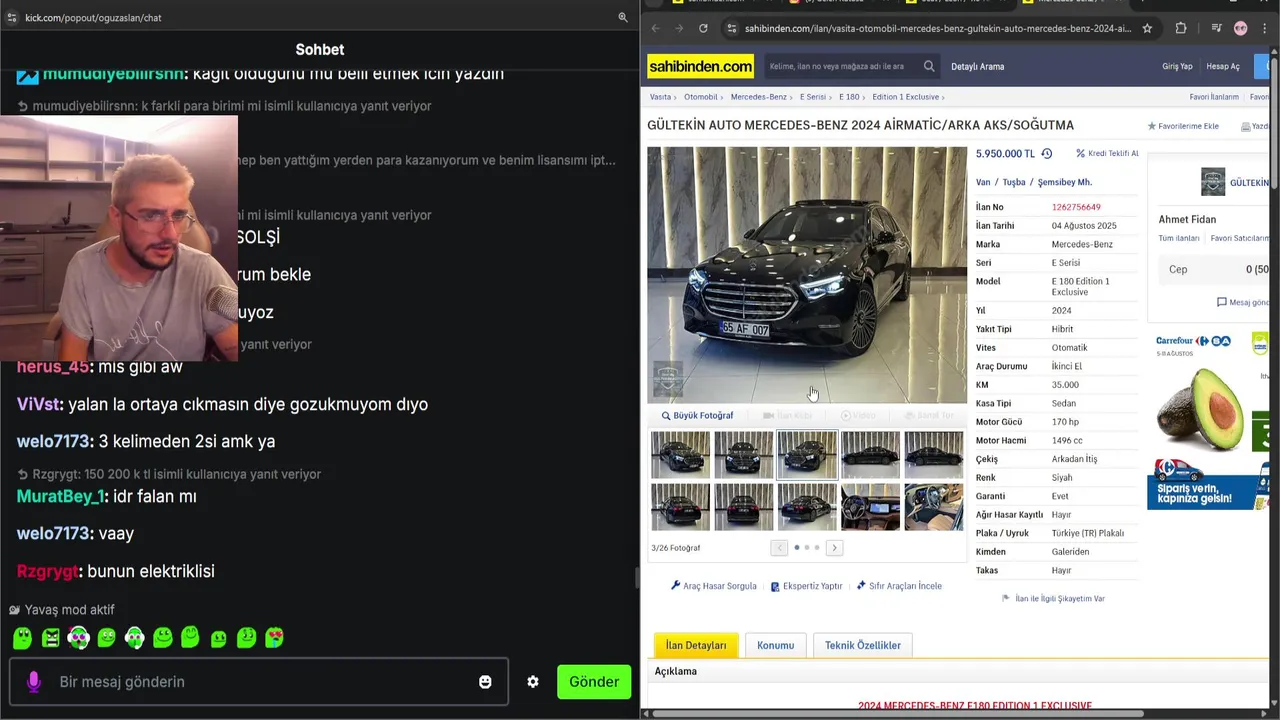Select the first car thumbnail in top row
Screen dimensions: 1280x720
680,454
